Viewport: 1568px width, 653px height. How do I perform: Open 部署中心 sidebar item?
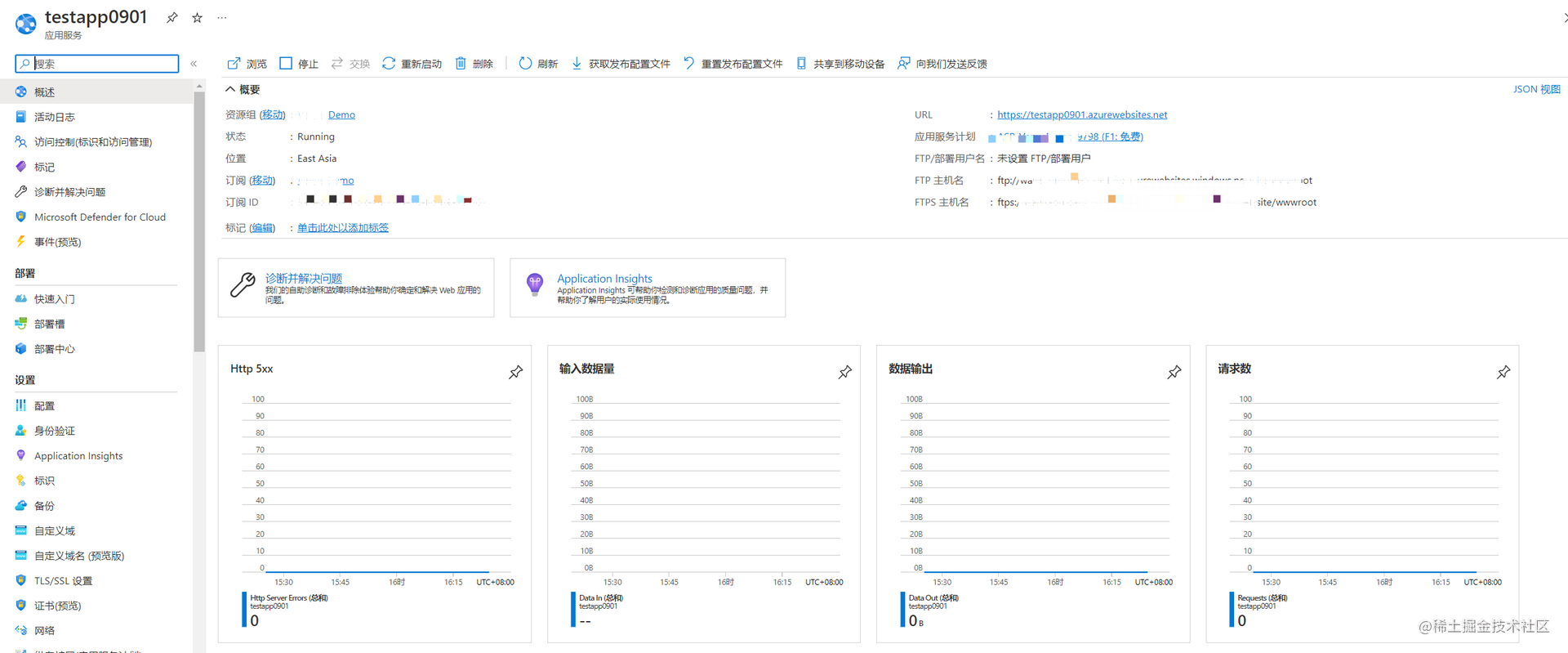coord(96,349)
